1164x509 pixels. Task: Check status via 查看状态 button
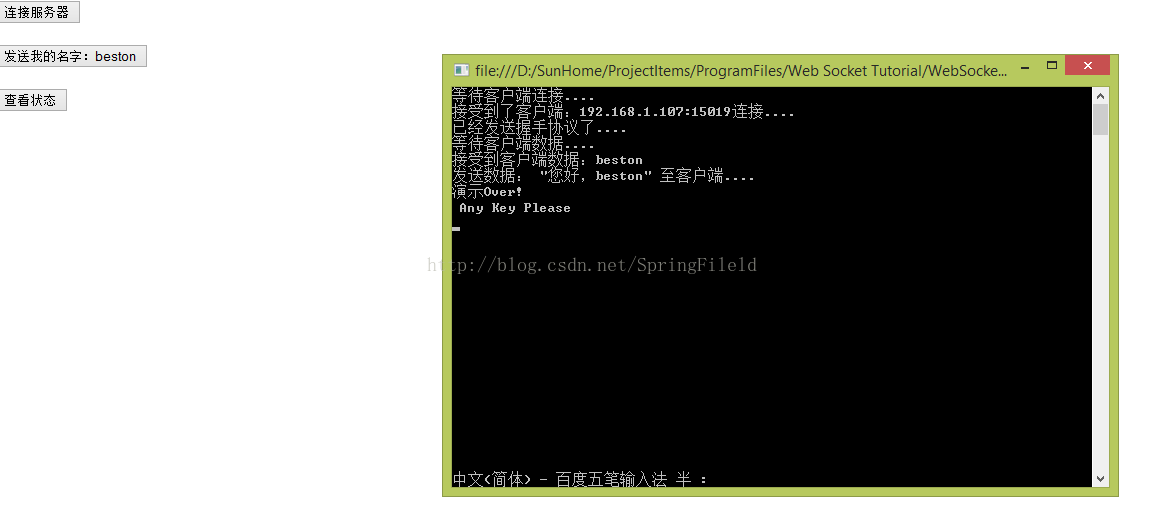tap(33, 100)
